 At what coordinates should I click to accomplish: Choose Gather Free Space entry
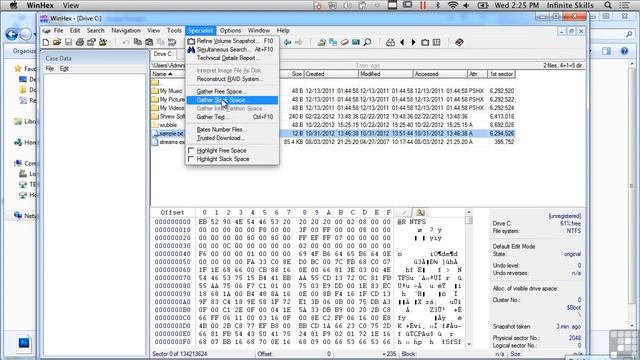(232, 91)
